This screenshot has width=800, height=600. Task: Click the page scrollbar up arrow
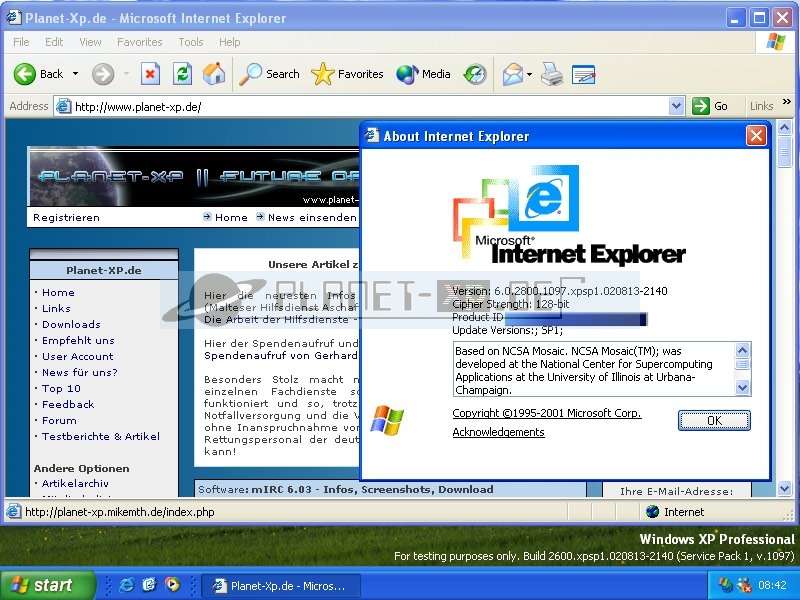(784, 128)
